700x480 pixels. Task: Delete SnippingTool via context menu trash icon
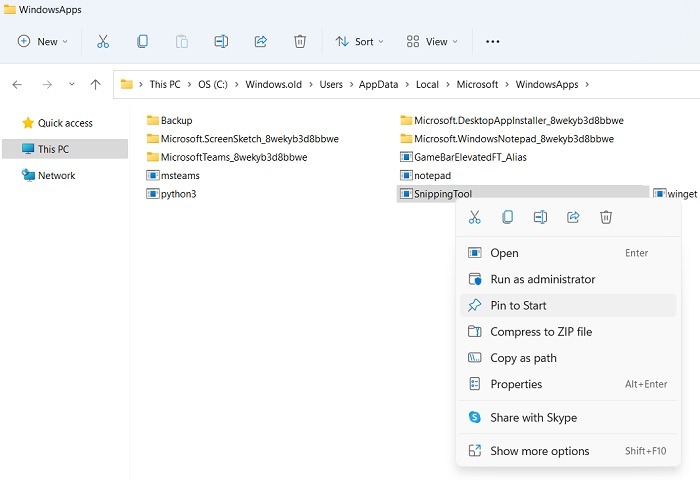[x=606, y=217]
